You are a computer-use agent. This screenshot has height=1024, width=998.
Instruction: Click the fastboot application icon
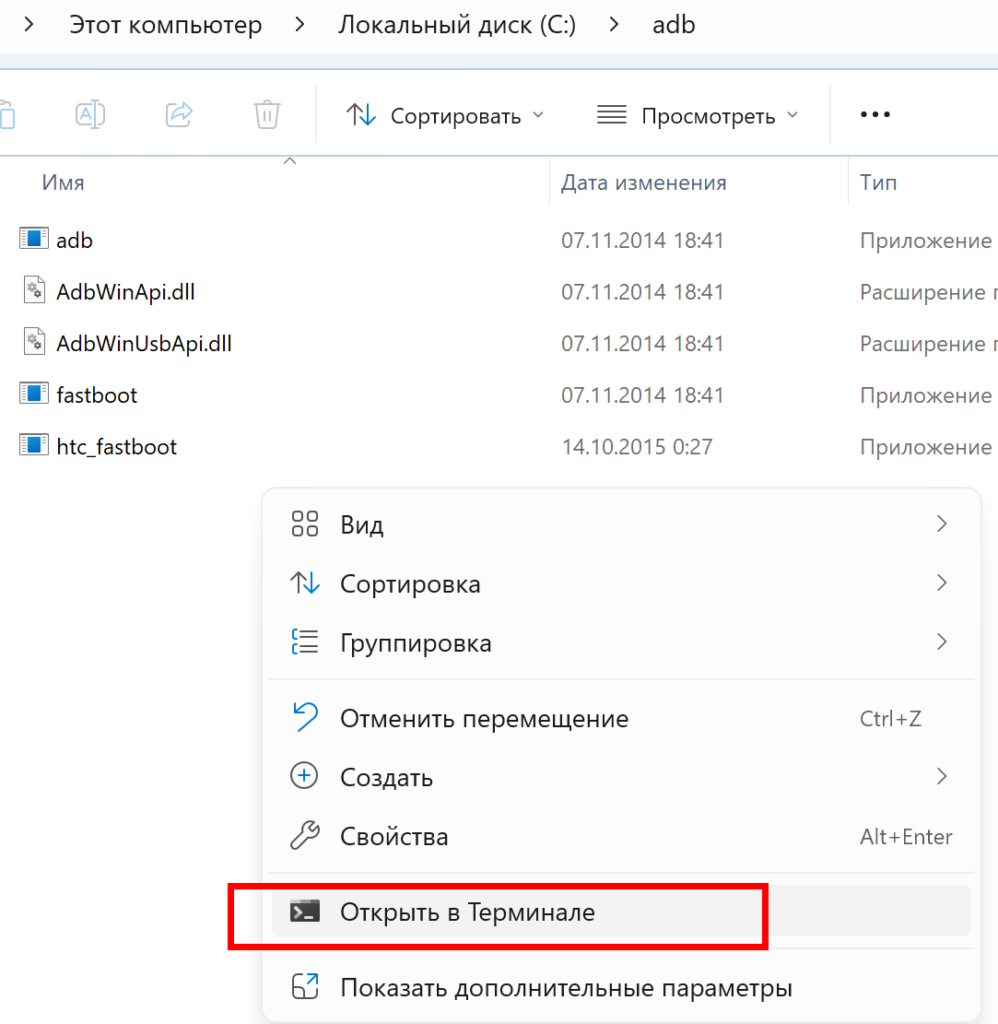[x=34, y=394]
